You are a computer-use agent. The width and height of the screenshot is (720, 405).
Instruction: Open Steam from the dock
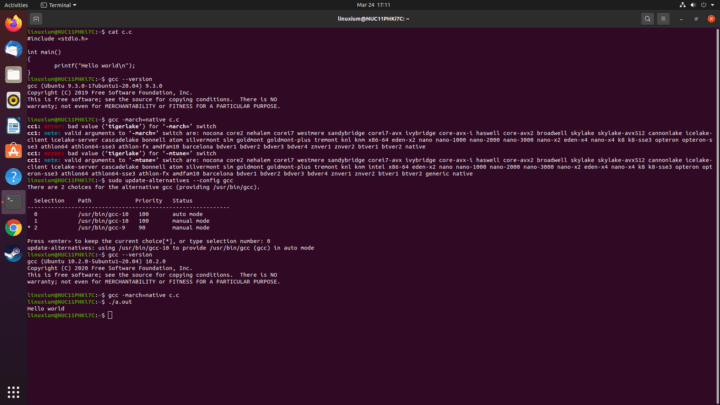13,253
